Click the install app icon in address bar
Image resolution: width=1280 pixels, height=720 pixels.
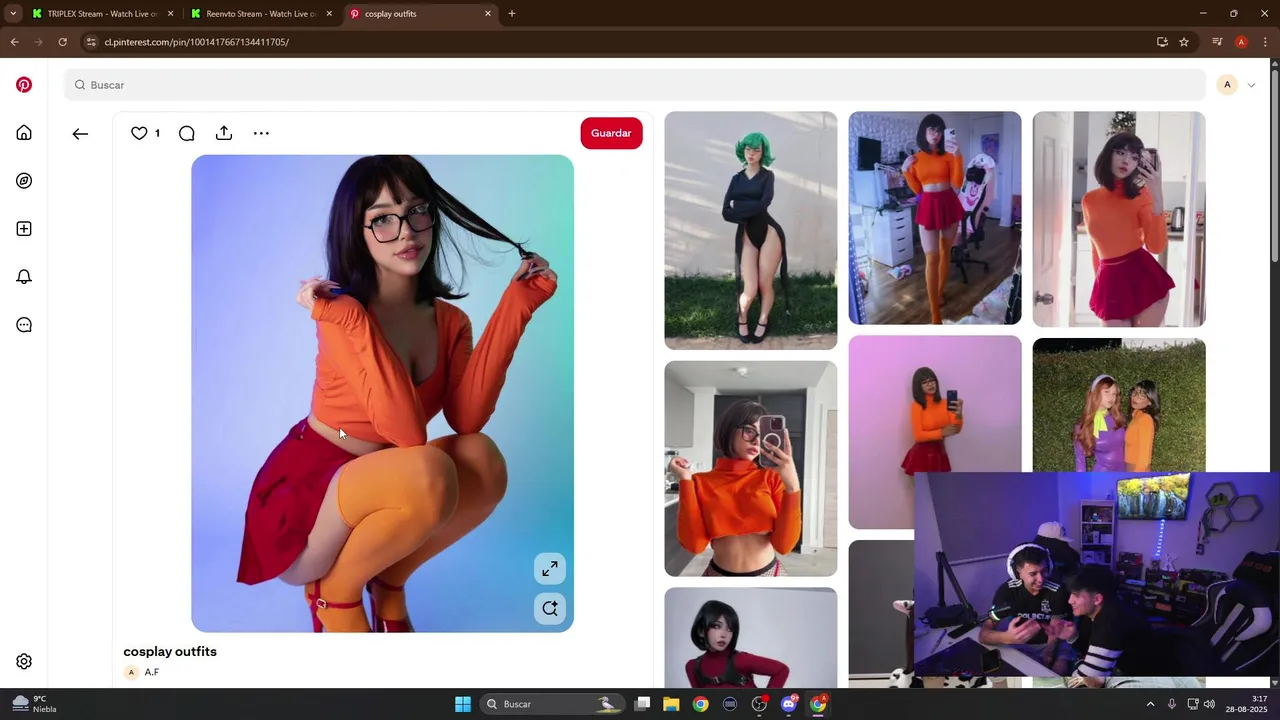(x=1162, y=42)
